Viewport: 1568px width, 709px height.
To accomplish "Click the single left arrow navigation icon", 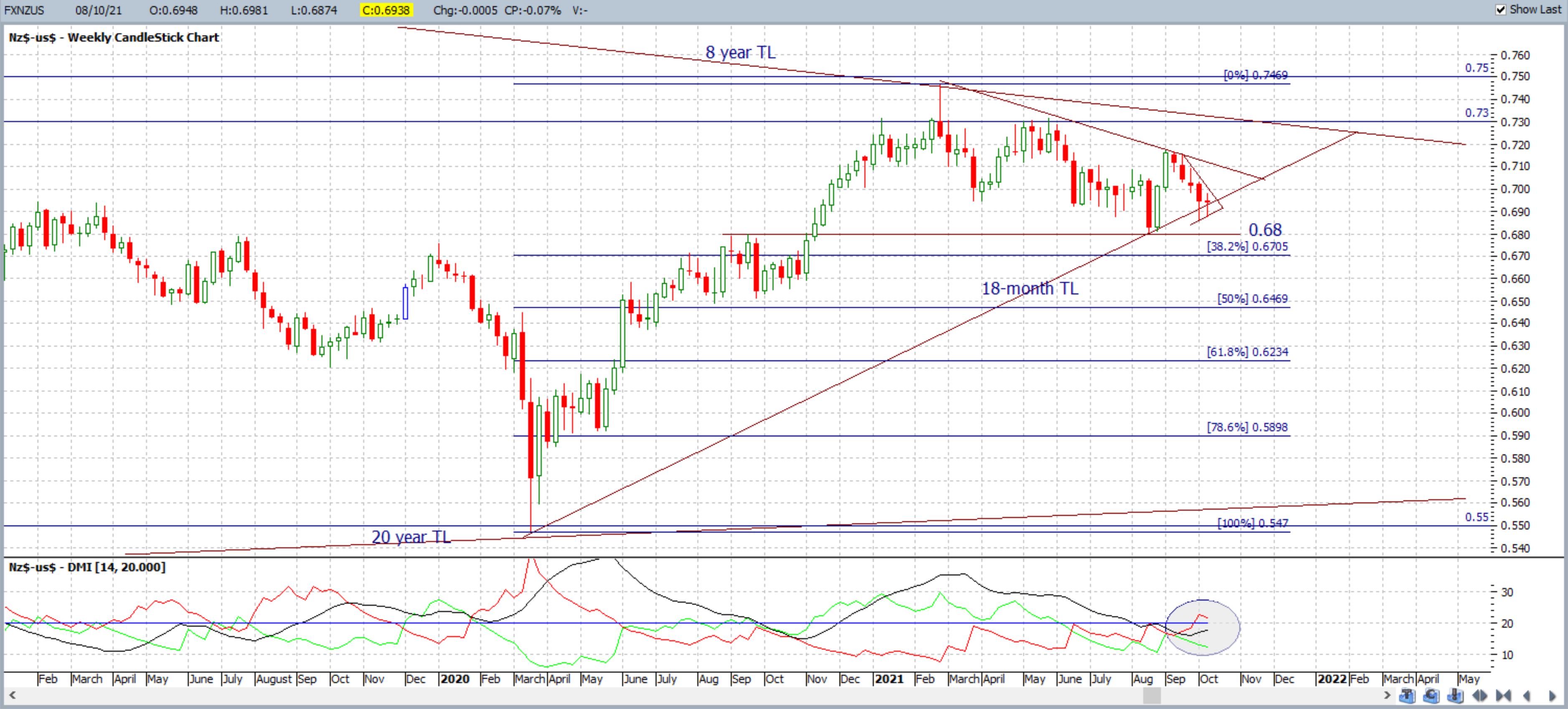I will (x=1527, y=696).
